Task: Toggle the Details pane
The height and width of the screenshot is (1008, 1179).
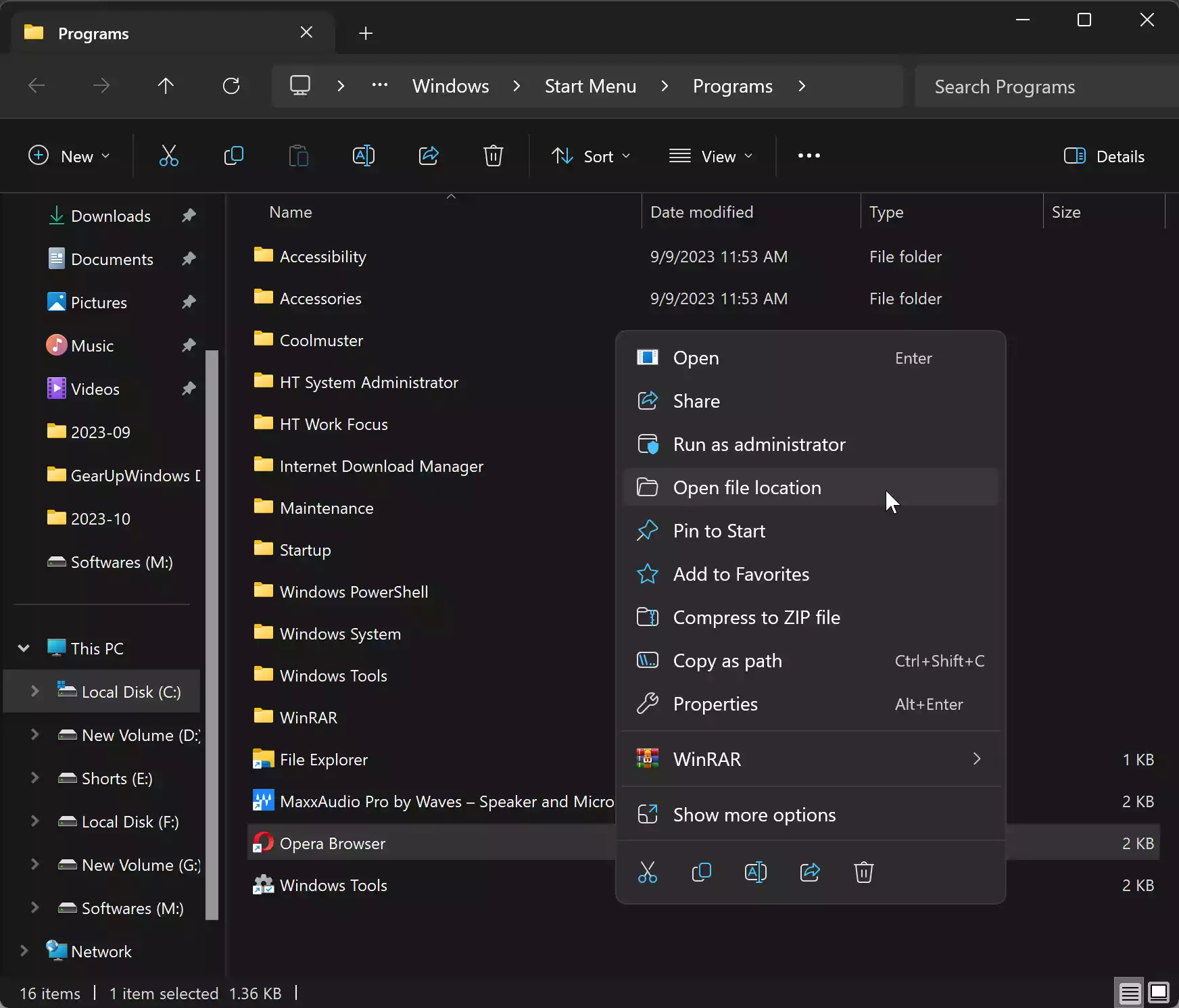Action: [x=1105, y=155]
